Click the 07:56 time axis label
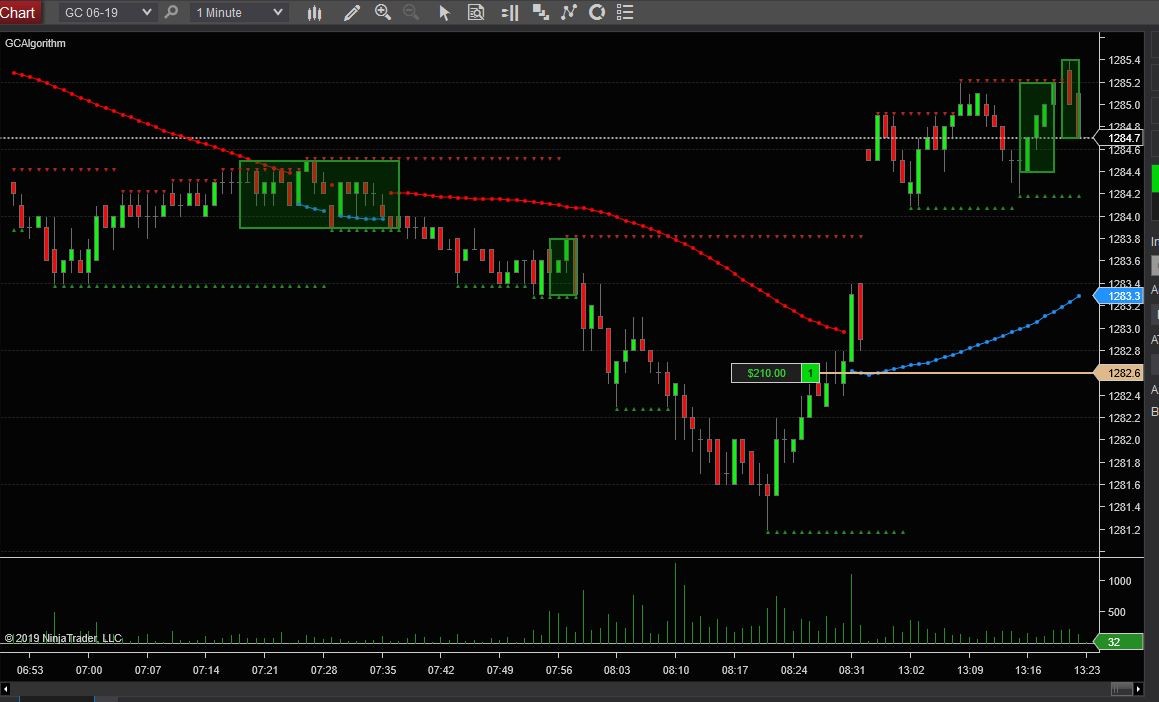Screen dimensions: 1159x702 tap(559, 670)
